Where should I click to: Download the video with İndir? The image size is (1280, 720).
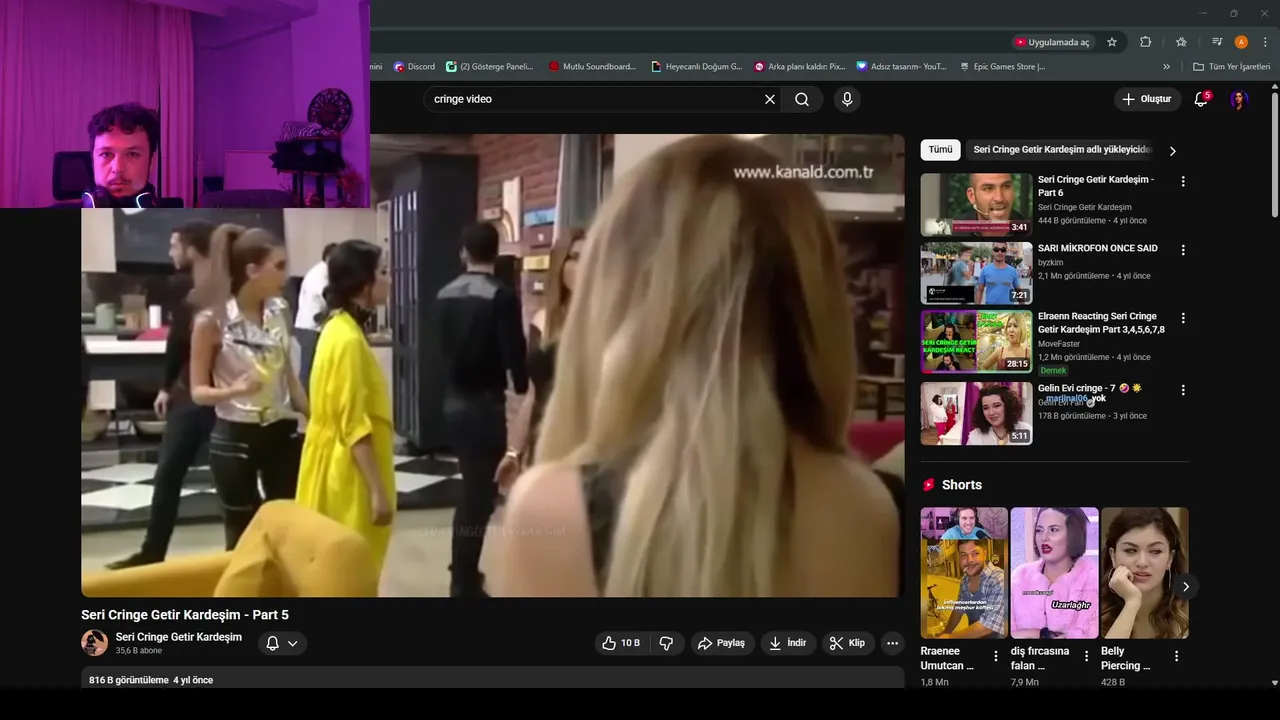[787, 643]
